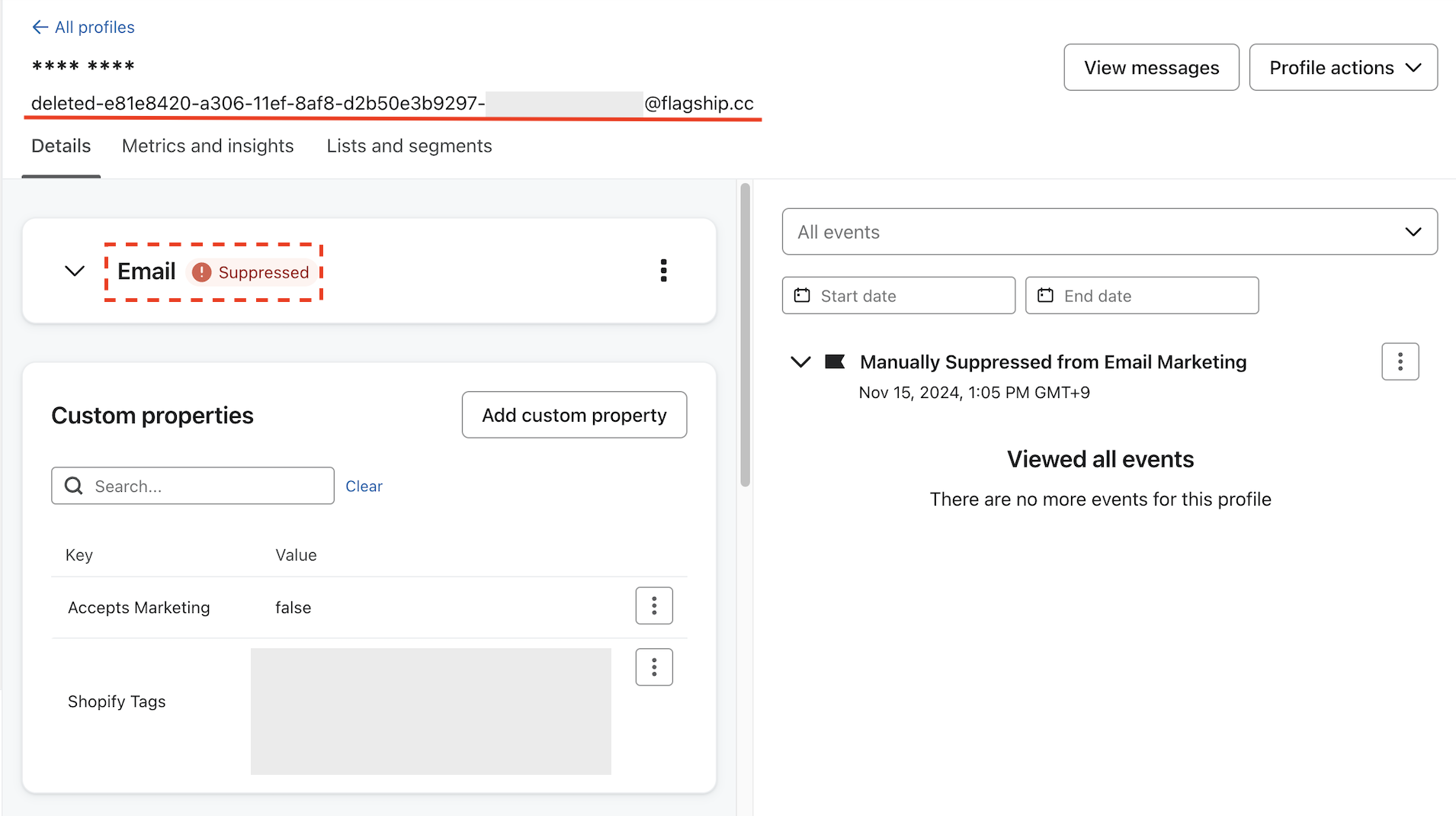The image size is (1456, 816).
Task: Click the false value cell
Action: [293, 608]
